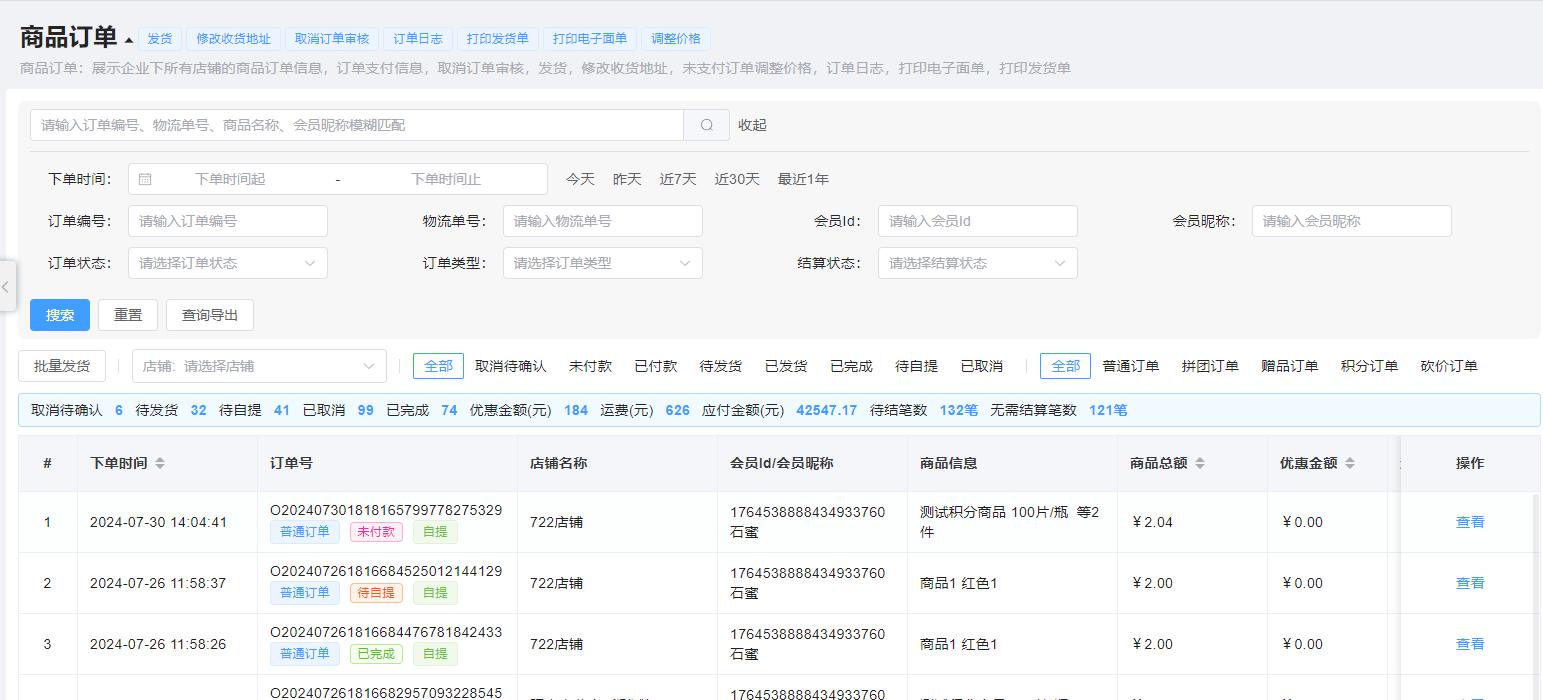The height and width of the screenshot is (700, 1543).
Task: Switch to the 普通订单 type tab
Action: [1131, 366]
